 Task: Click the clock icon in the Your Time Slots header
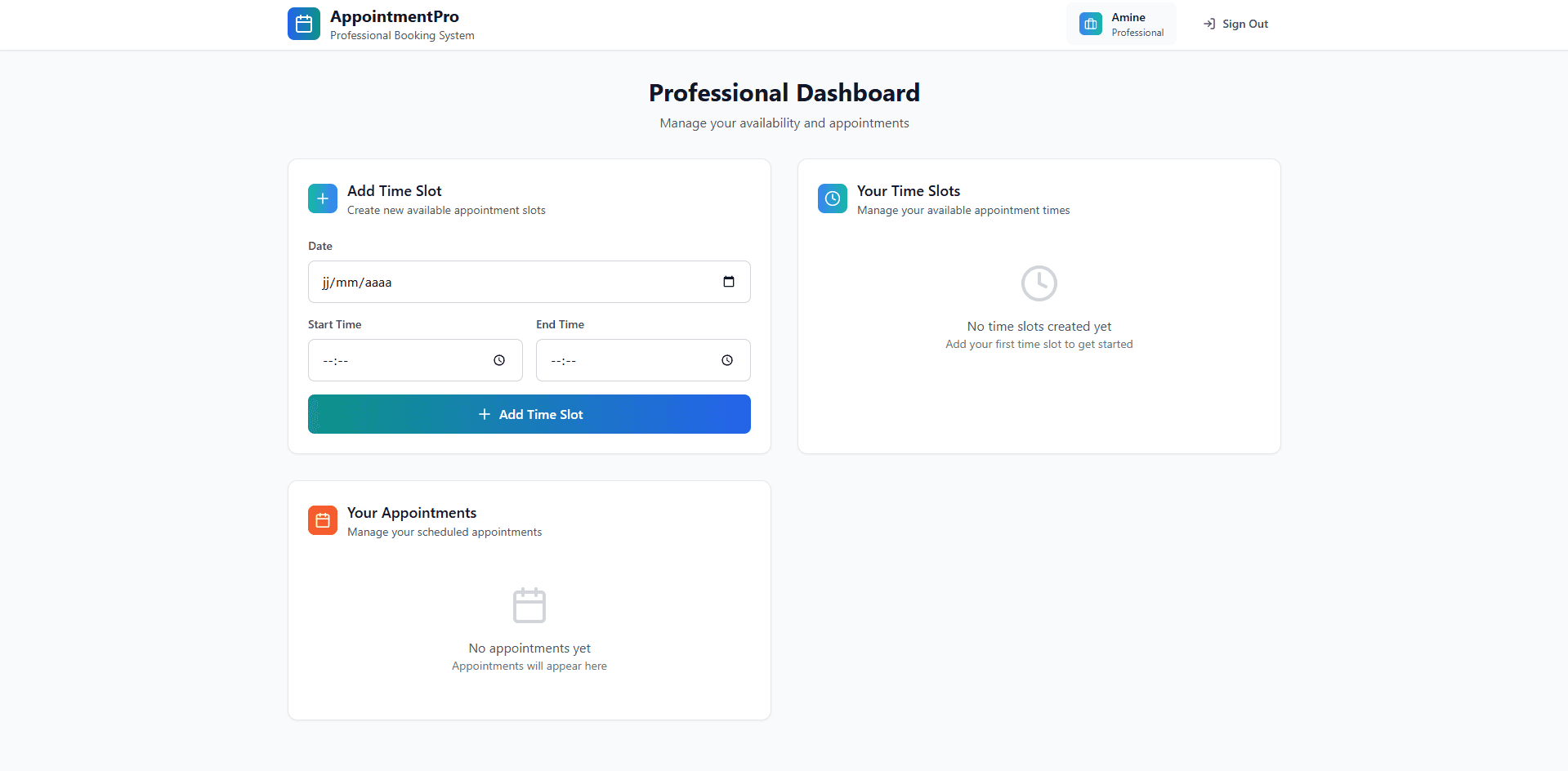coord(833,198)
